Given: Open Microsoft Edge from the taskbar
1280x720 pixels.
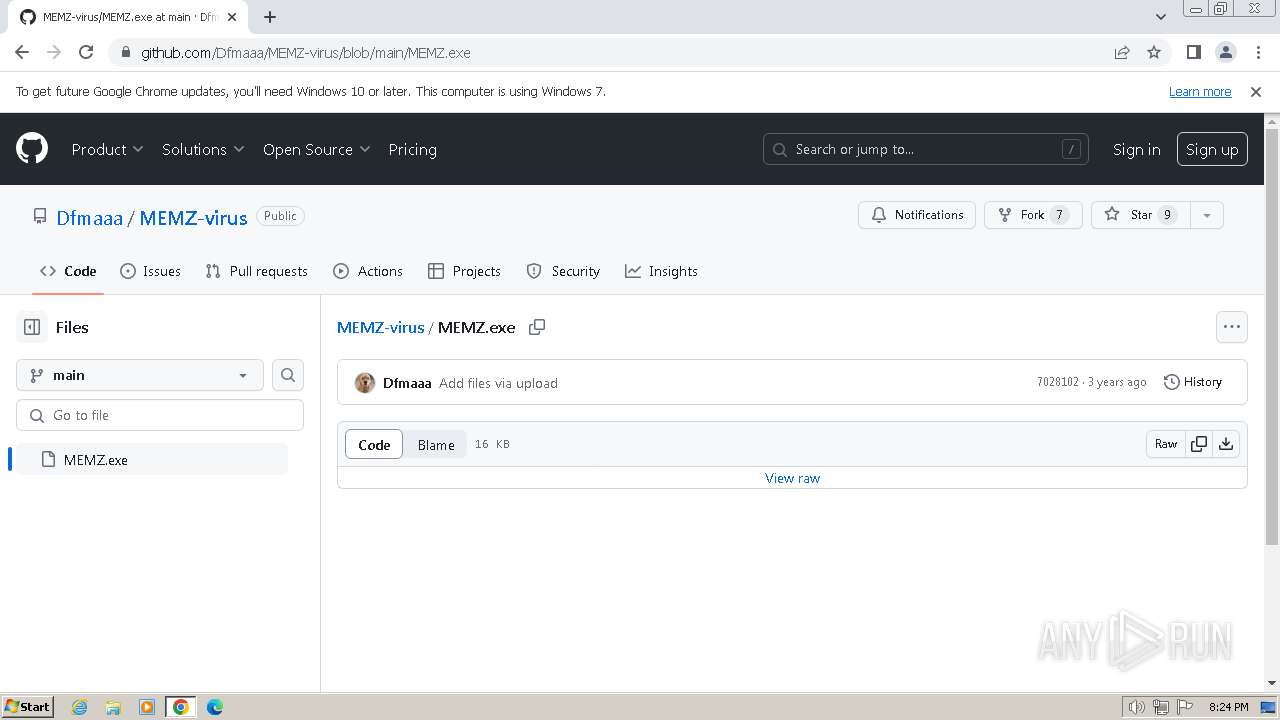Looking at the screenshot, I should click(x=215, y=706).
